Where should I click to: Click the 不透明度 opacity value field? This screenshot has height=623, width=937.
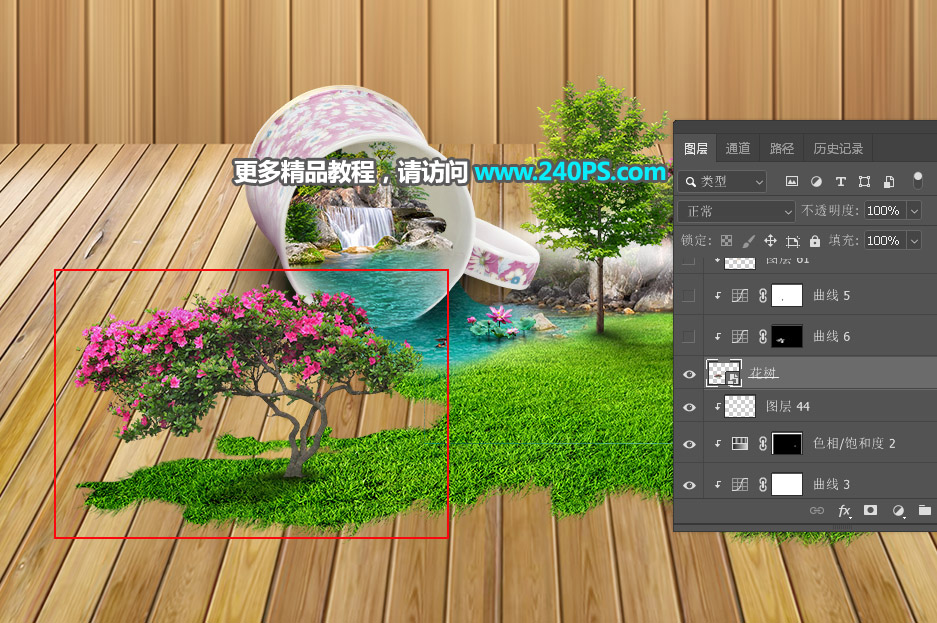coord(885,211)
